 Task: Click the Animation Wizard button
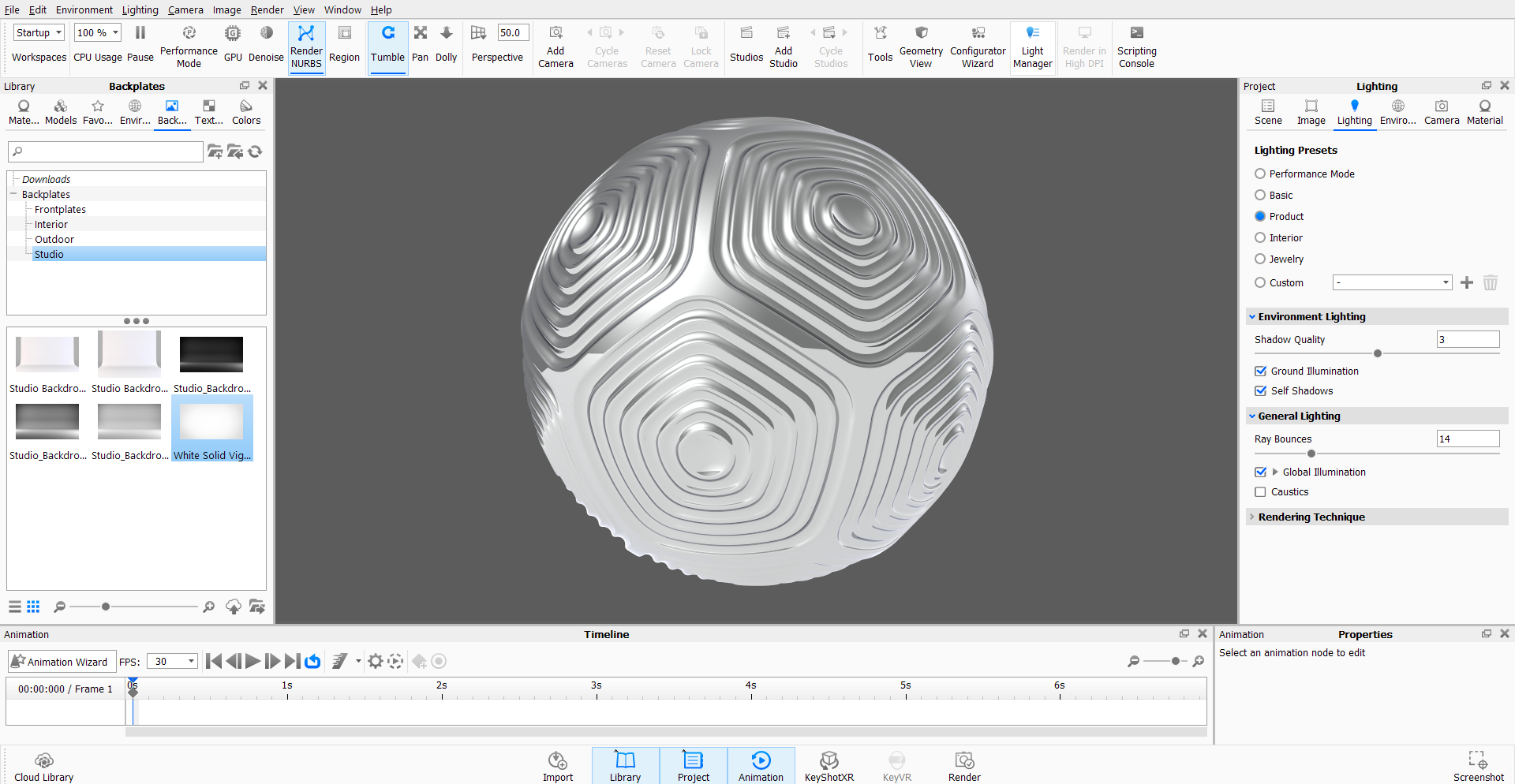tap(61, 662)
